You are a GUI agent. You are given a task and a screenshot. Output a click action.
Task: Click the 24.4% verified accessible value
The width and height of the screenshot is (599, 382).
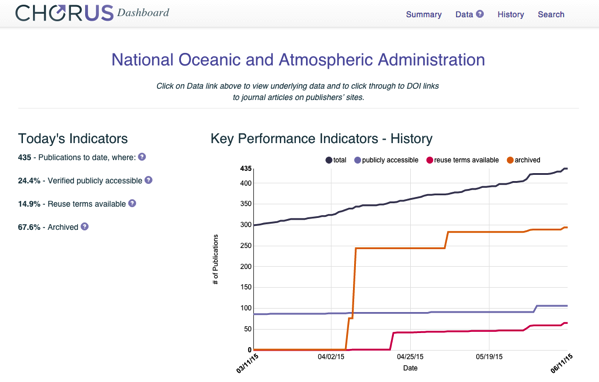coord(29,181)
